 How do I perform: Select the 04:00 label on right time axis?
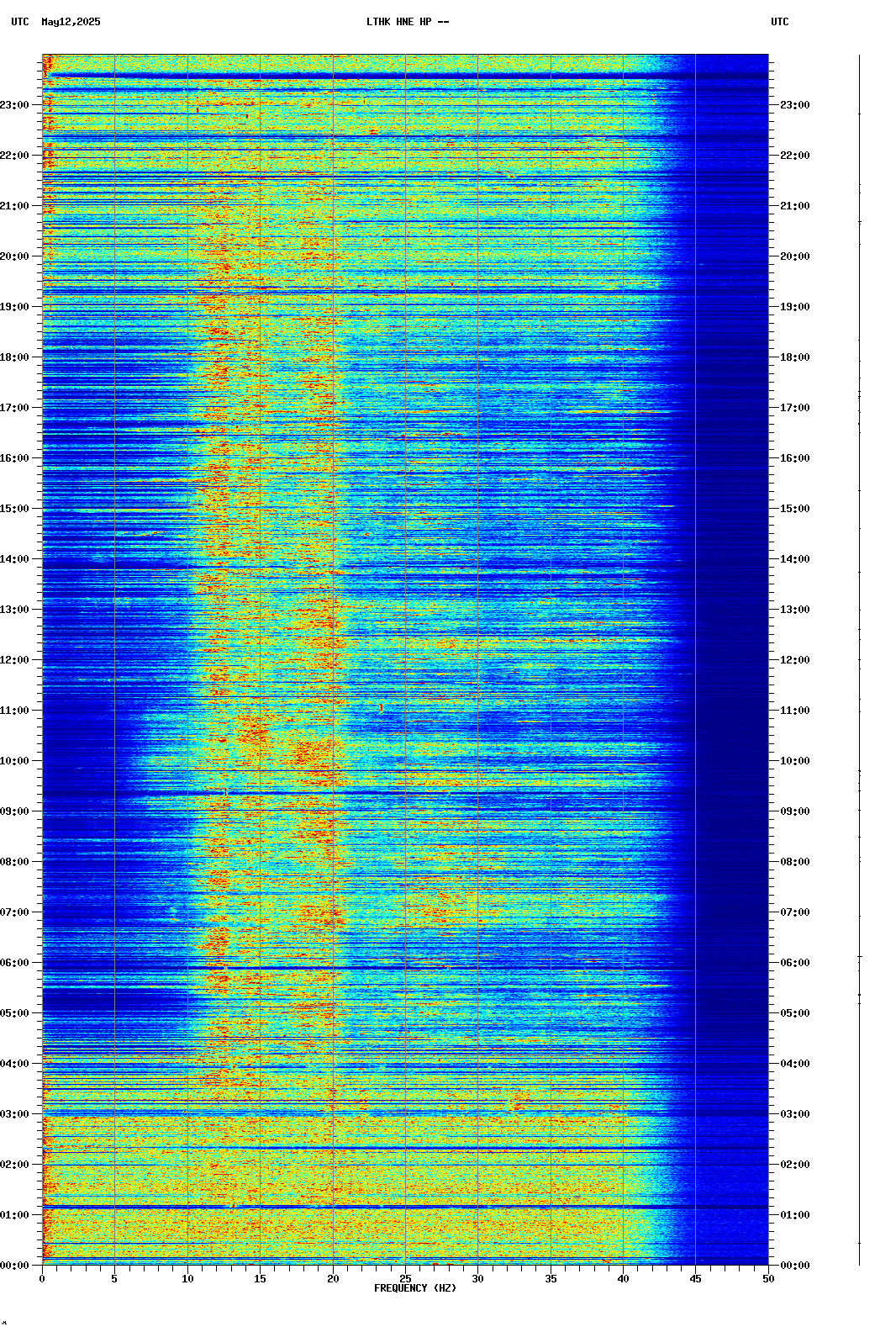click(x=795, y=1064)
